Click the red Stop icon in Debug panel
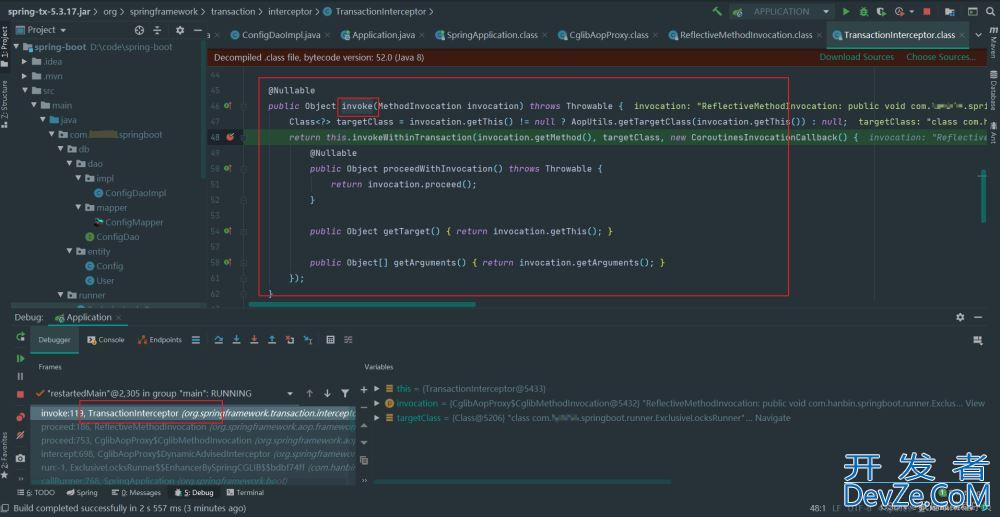1000x517 pixels. tap(20, 395)
